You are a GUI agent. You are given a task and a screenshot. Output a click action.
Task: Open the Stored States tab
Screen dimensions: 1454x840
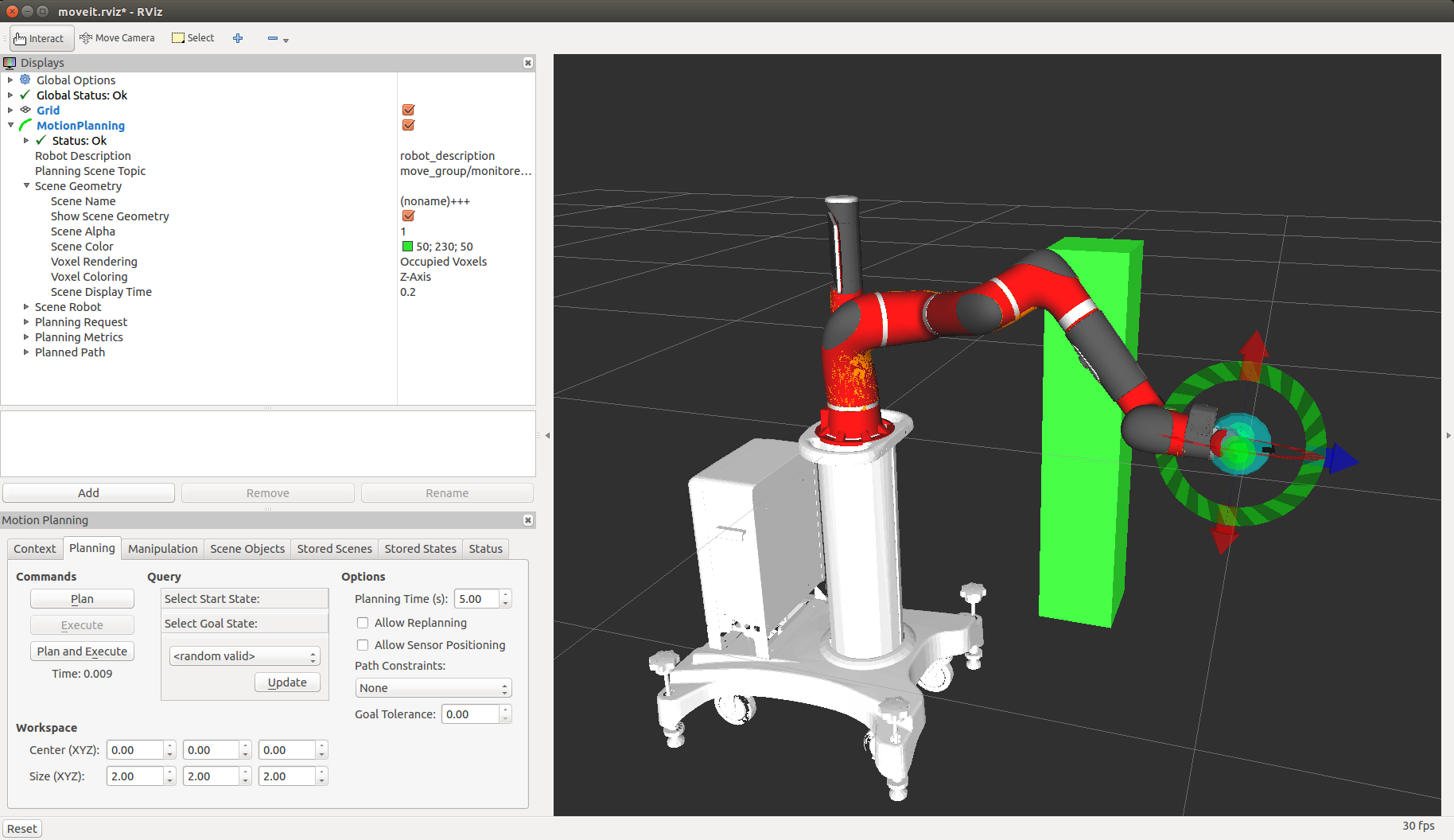[x=421, y=549]
